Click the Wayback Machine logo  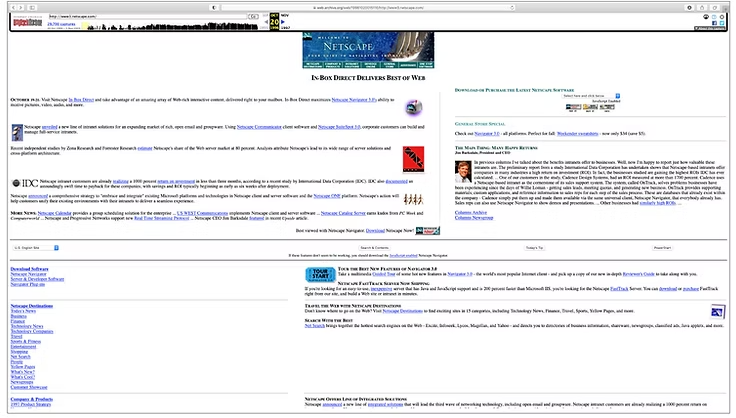tap(28, 23)
